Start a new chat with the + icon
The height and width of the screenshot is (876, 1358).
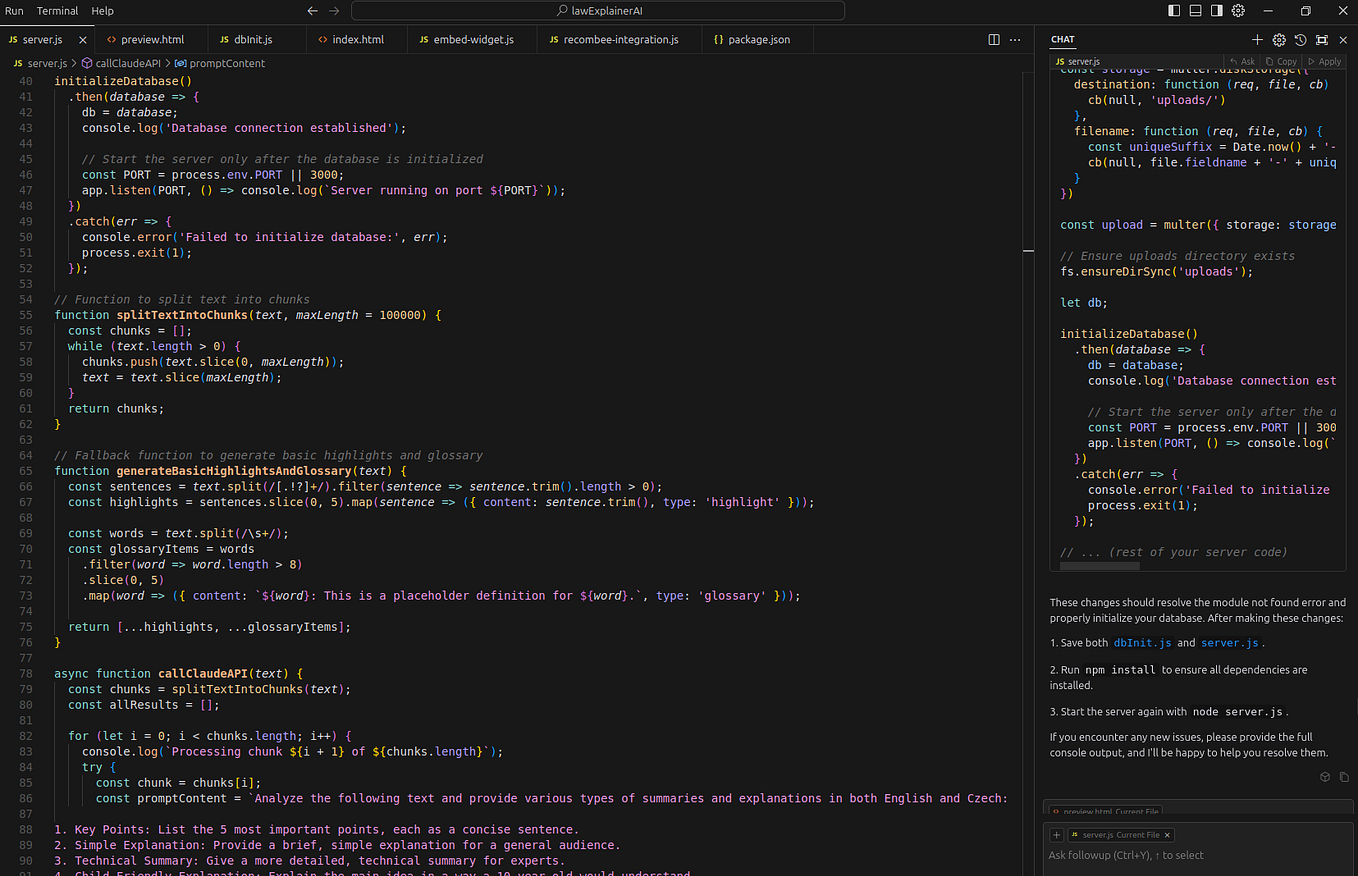[x=1257, y=39]
